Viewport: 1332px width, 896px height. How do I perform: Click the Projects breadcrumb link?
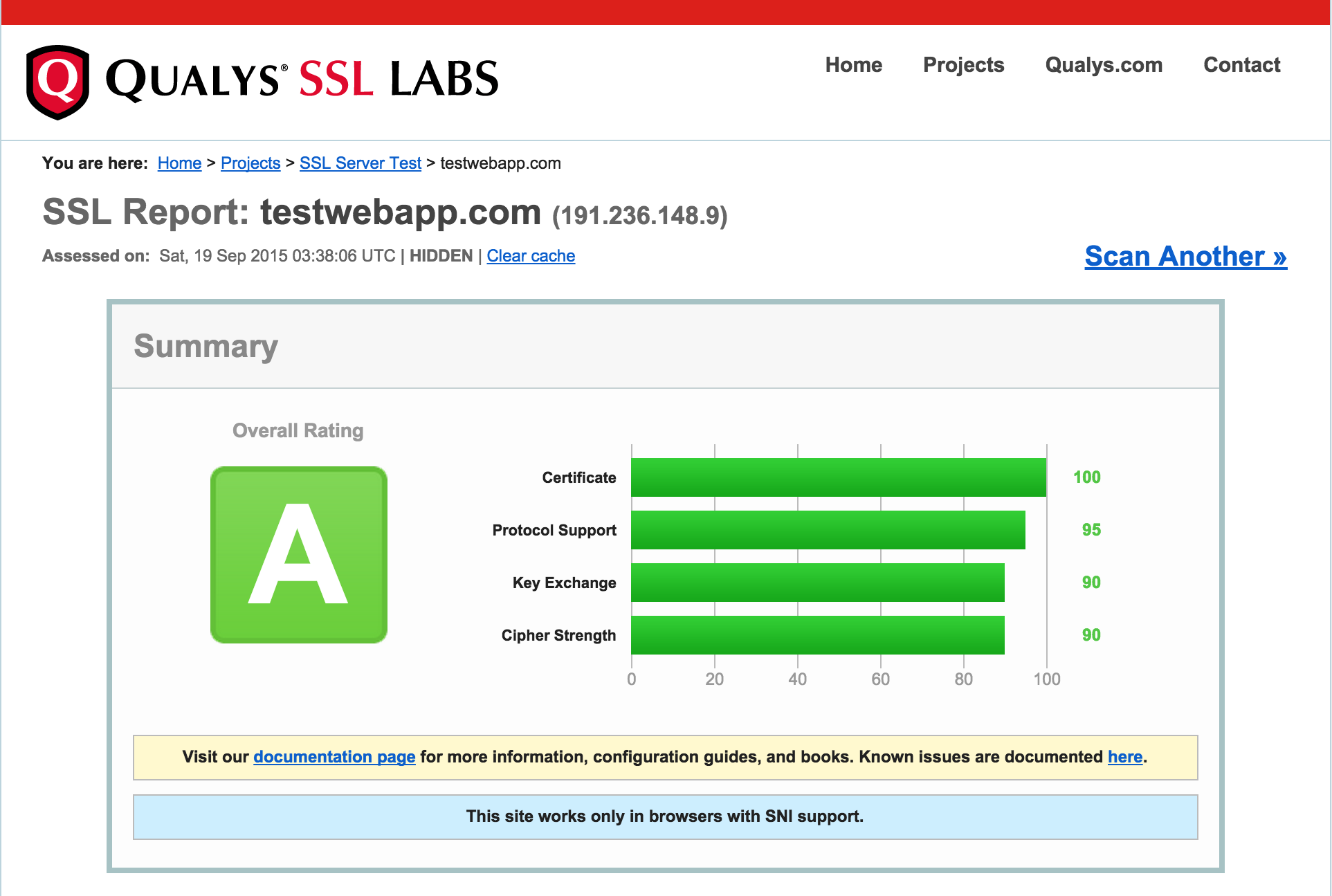250,163
